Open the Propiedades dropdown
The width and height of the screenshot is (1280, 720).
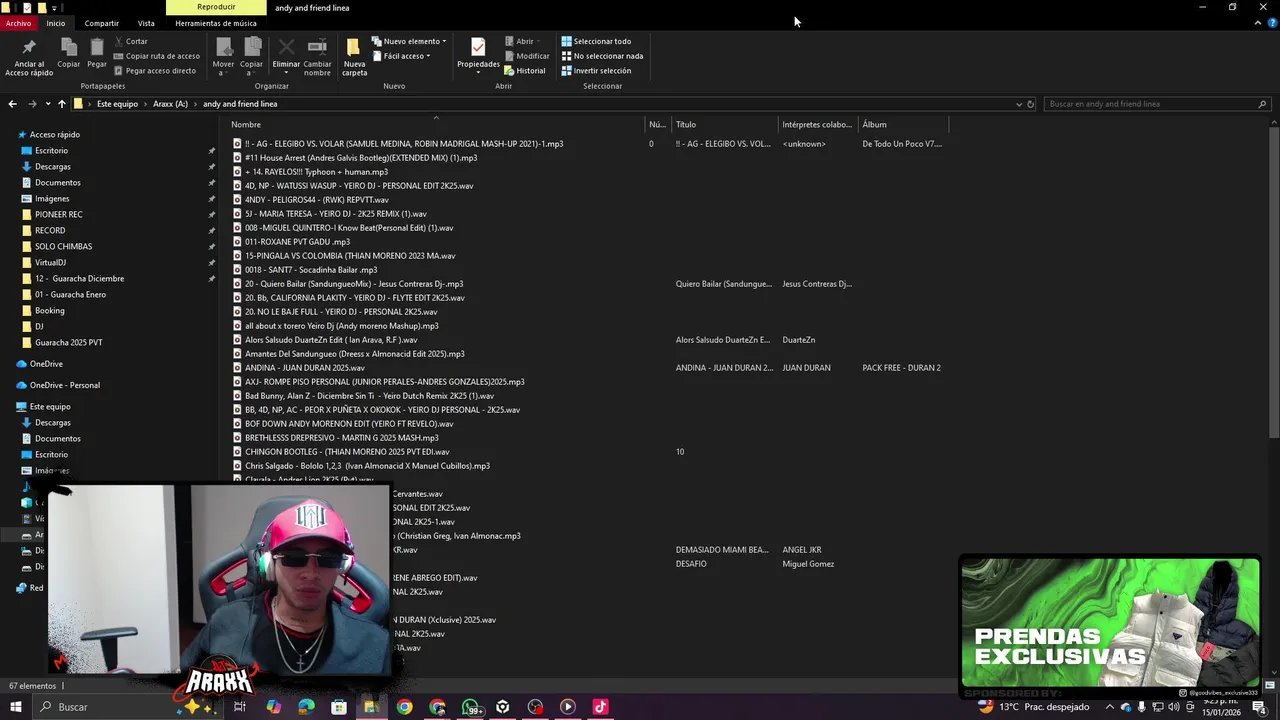click(x=478, y=57)
